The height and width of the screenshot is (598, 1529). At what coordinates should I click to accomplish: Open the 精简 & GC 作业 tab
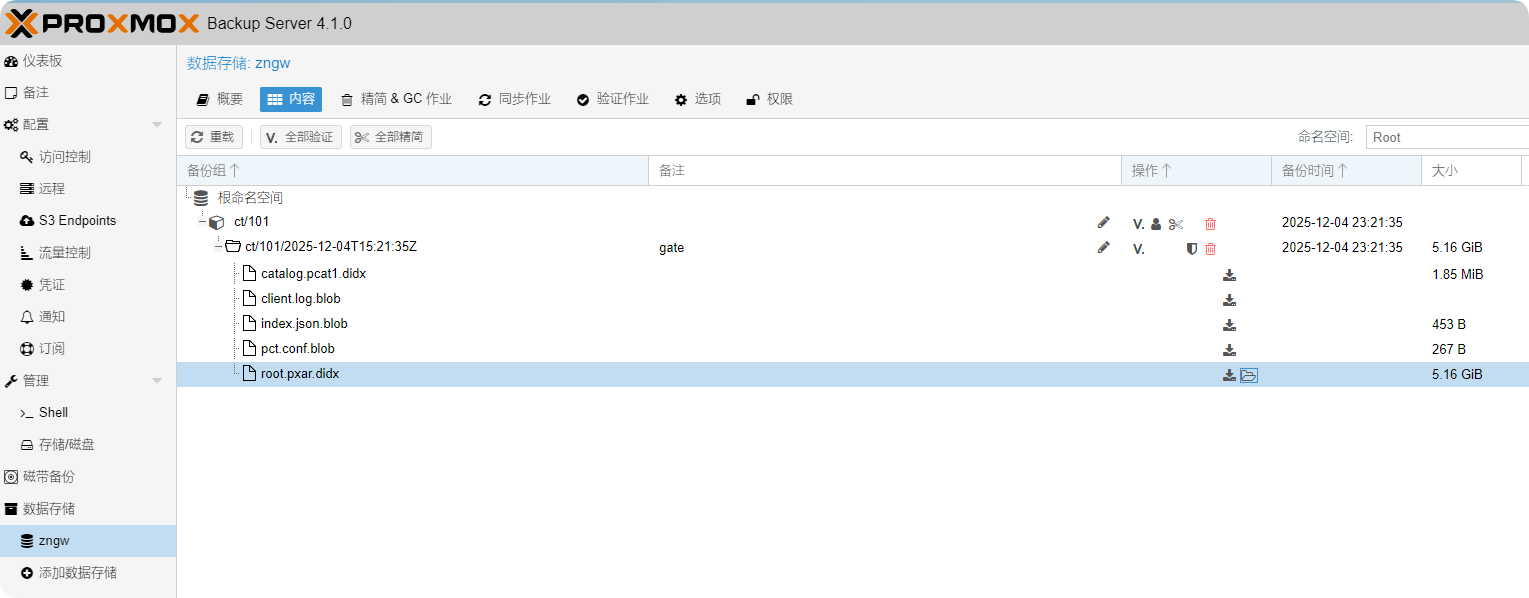tap(396, 99)
